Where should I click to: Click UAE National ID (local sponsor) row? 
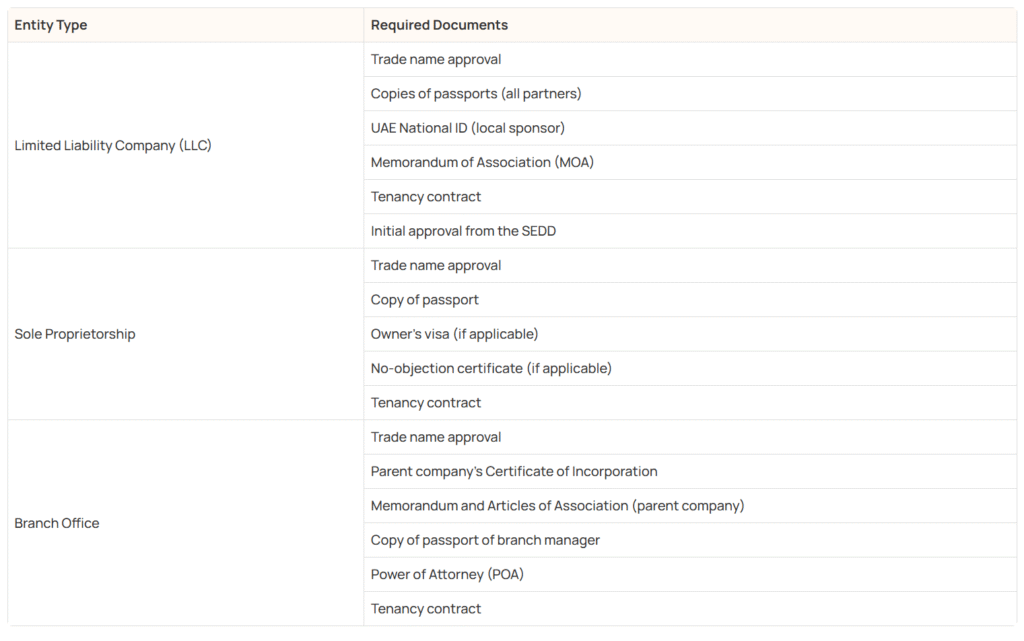pyautogui.click(x=690, y=128)
